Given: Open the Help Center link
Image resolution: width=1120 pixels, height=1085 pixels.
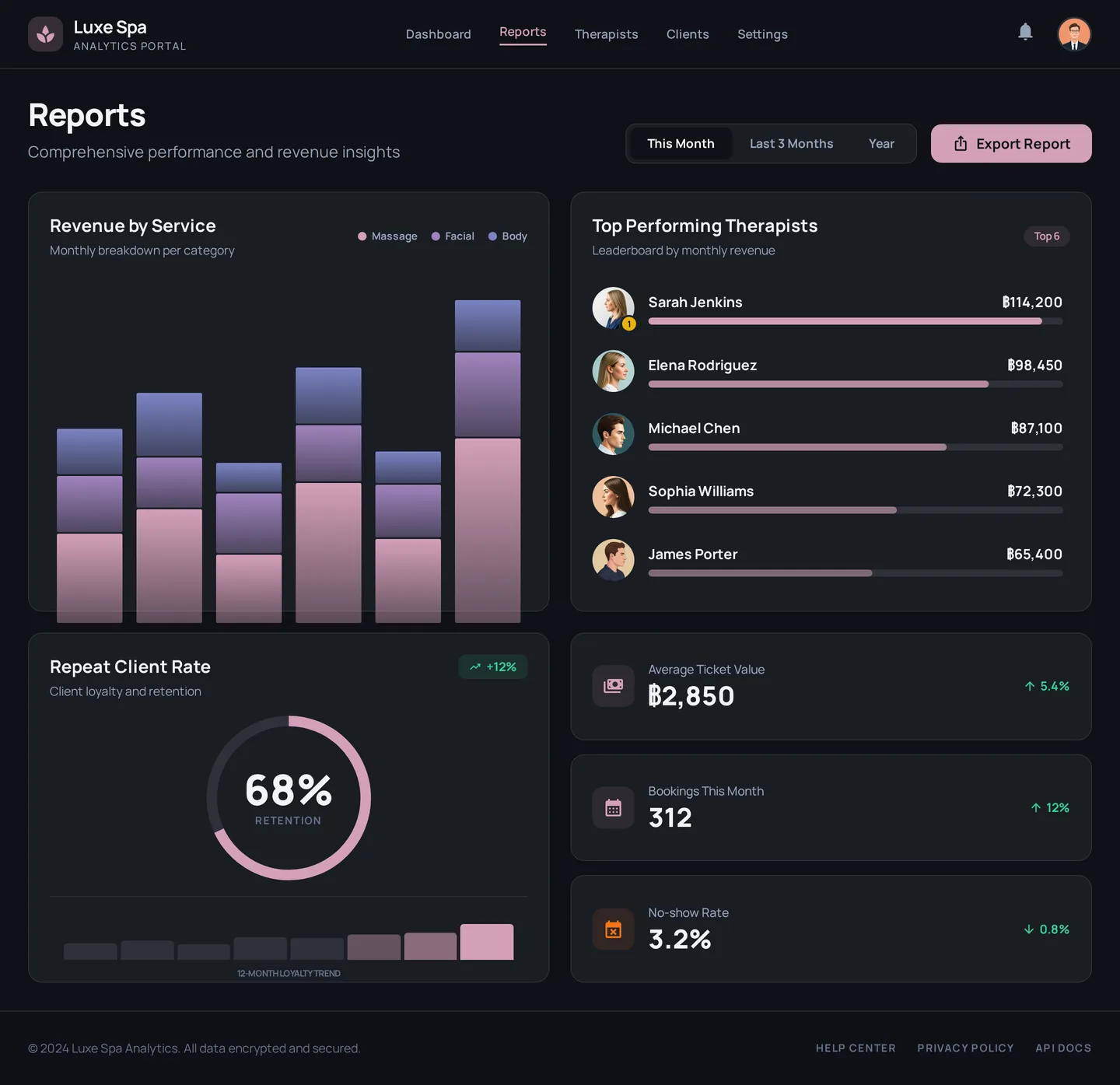Looking at the screenshot, I should pyautogui.click(x=856, y=1048).
